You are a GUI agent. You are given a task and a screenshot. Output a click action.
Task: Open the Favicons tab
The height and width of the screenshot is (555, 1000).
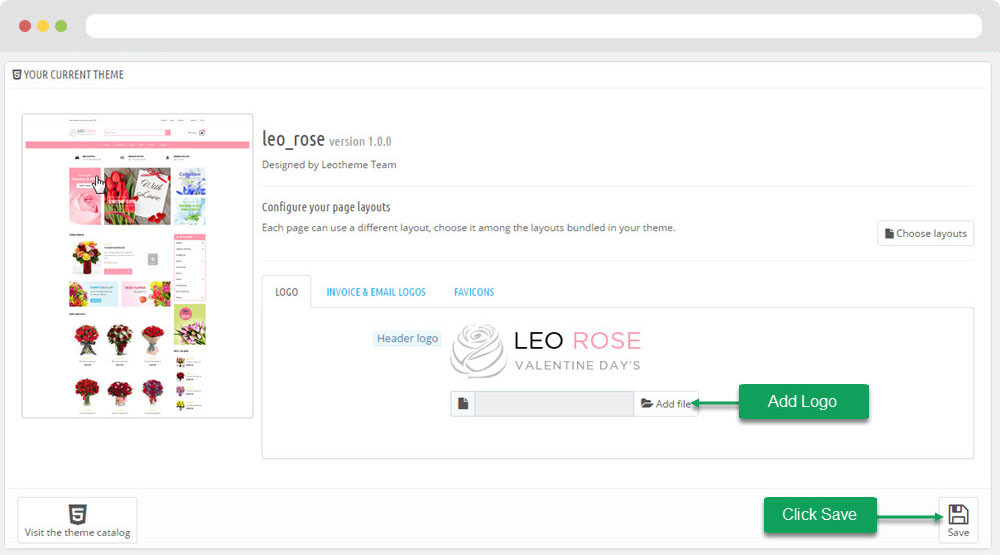[474, 292]
